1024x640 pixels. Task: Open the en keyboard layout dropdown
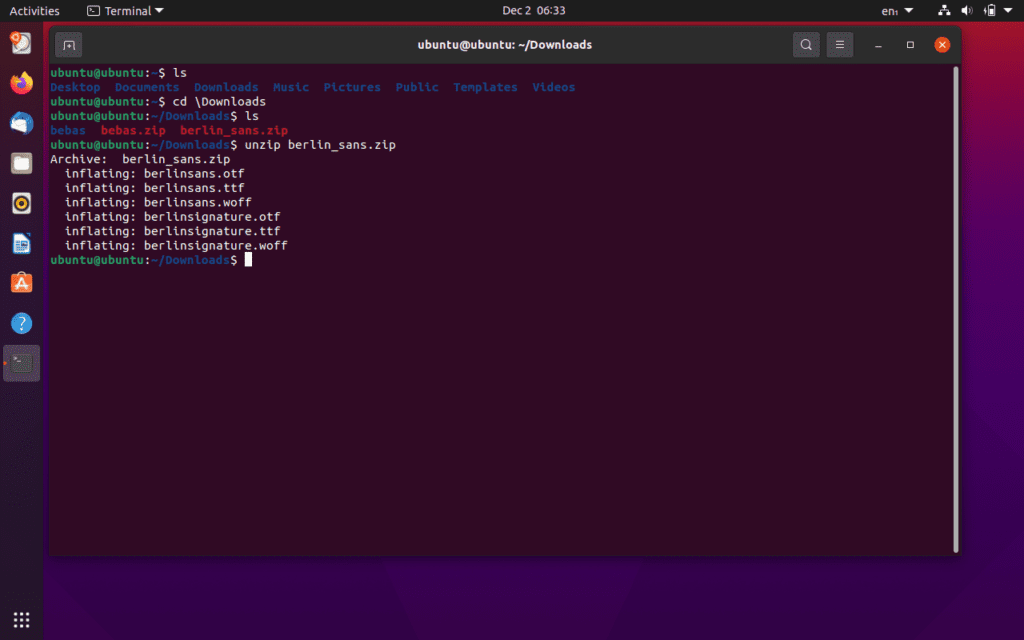897,10
